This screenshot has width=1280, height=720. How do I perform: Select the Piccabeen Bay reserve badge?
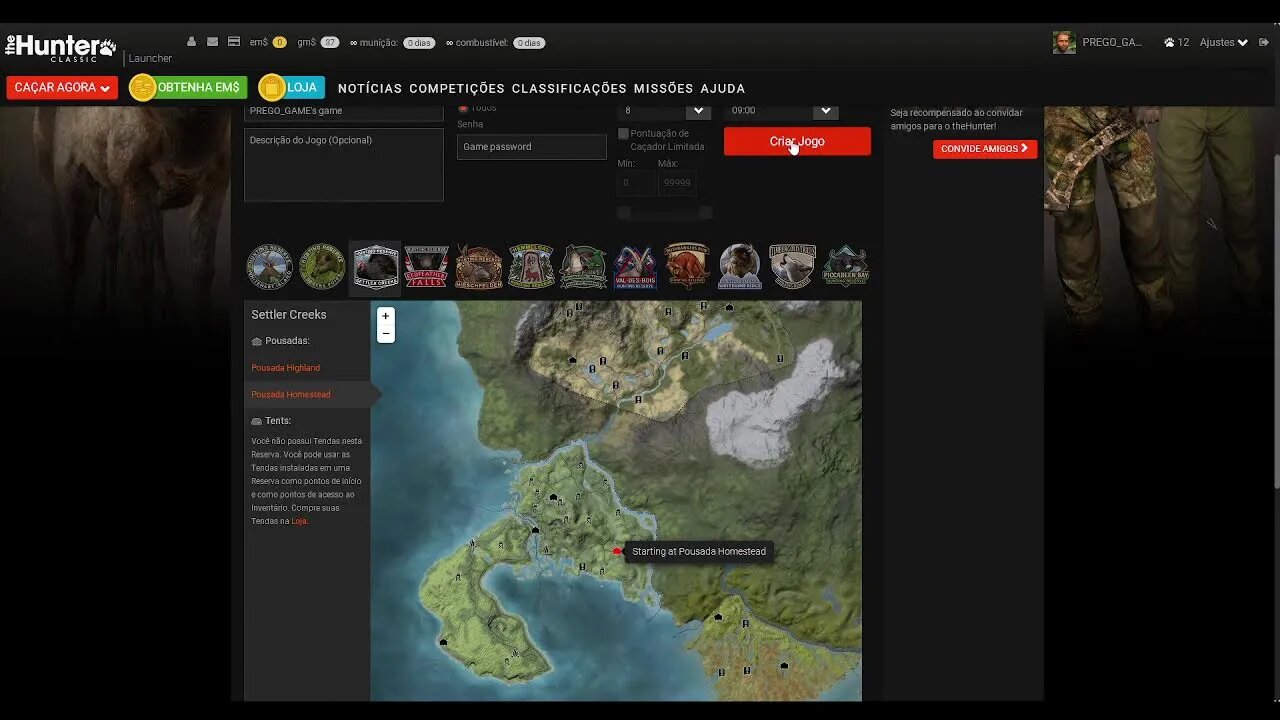point(845,267)
